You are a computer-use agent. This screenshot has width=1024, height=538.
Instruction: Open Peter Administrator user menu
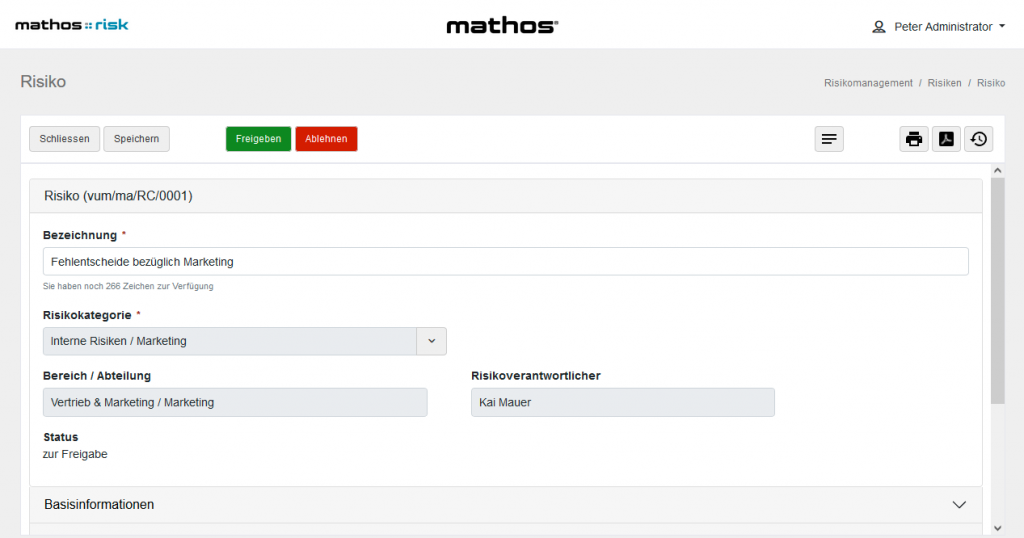coord(939,27)
